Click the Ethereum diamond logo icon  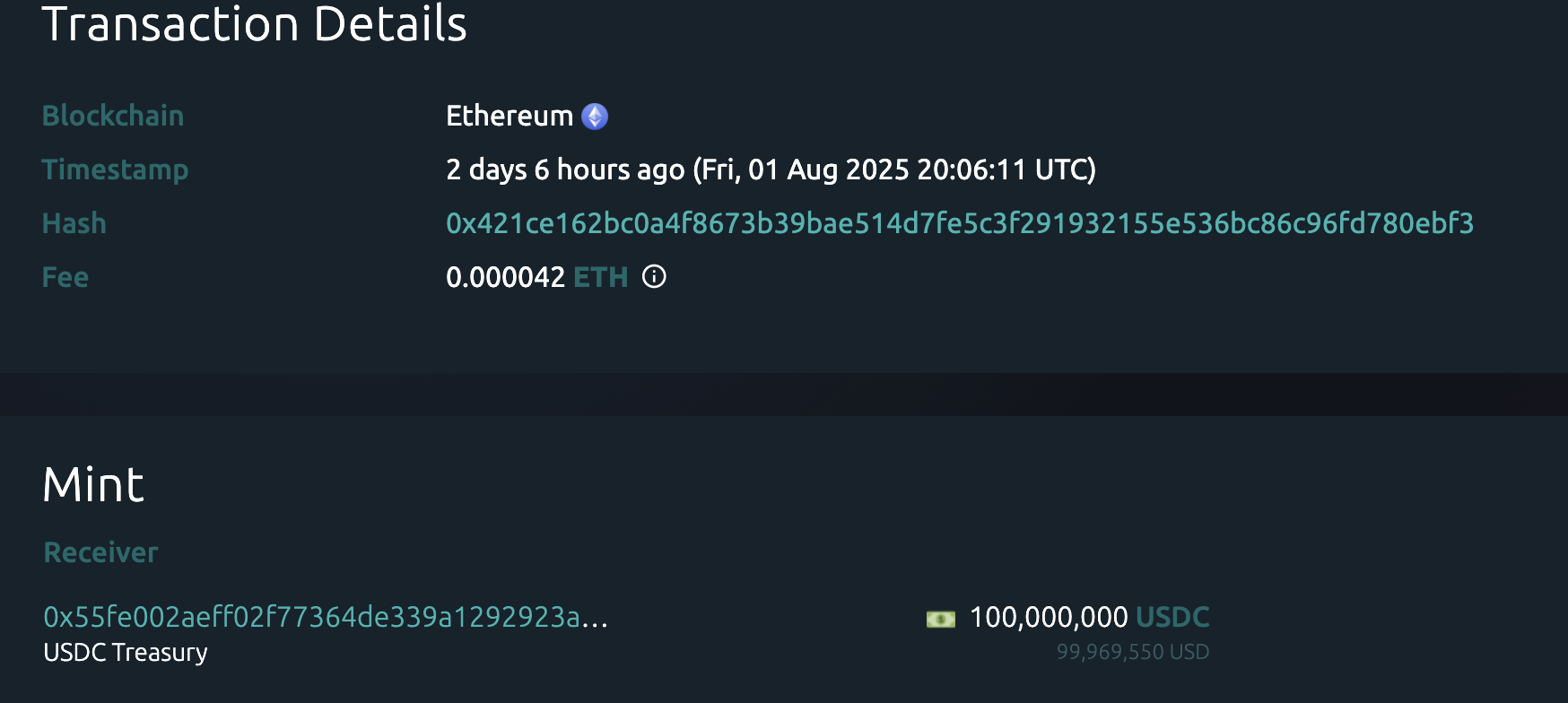(595, 117)
